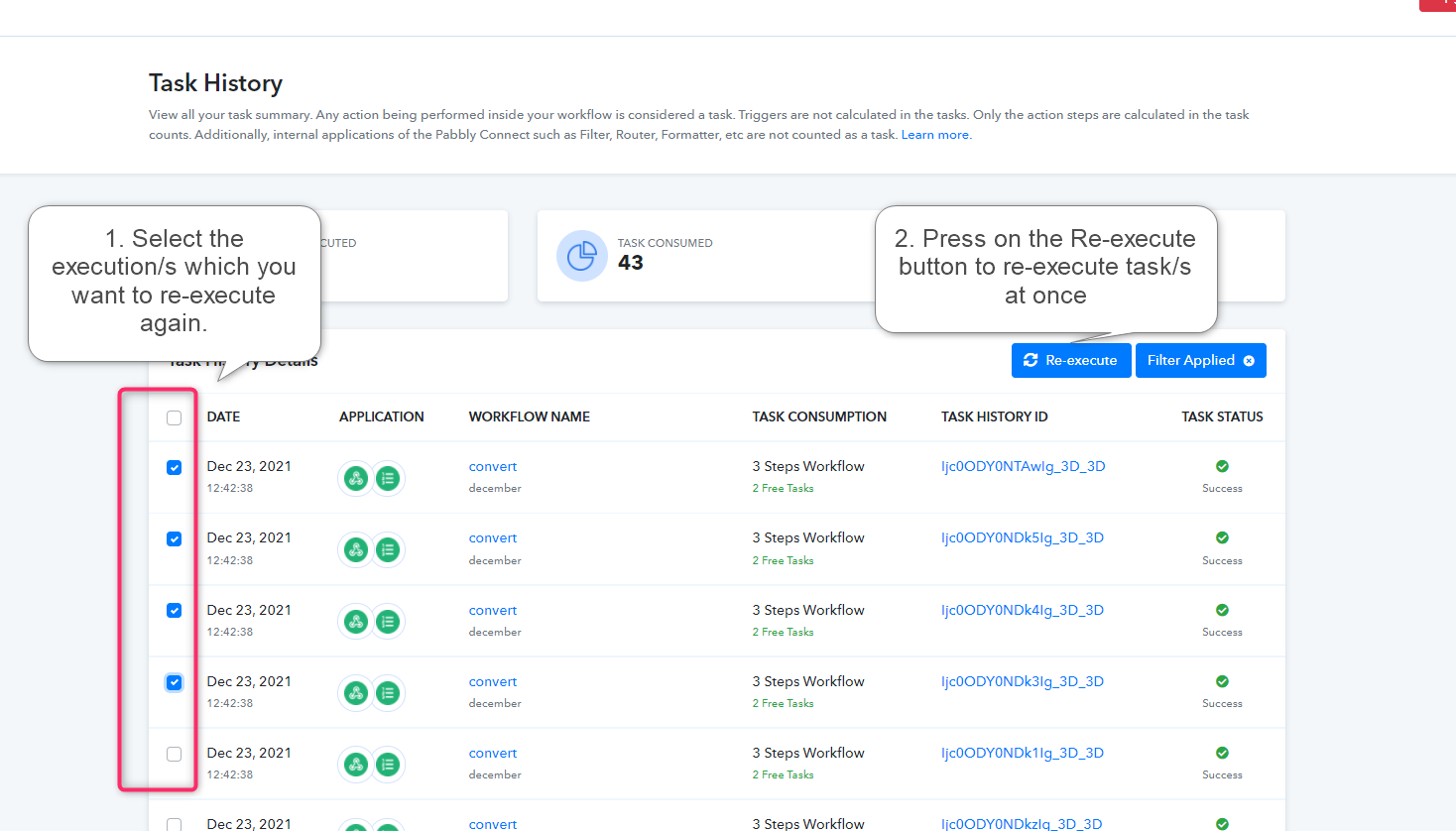Click 'Success' status text in row Ijc0ODY0NDk5Ig_3D_3D
Screen dimensions: 1456x831
(x=1222, y=560)
